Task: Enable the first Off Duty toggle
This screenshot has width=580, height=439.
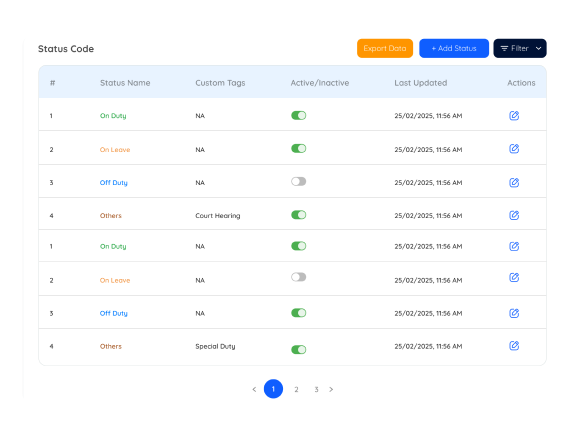Action: point(299,182)
